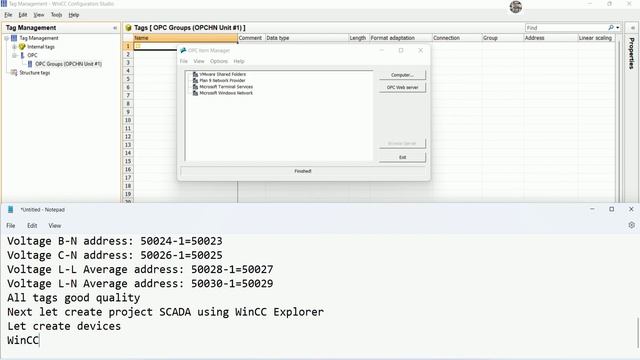Screen dimensions: 640x360
Task: Click Plan 9 Network Provider icon
Action: [195, 80]
